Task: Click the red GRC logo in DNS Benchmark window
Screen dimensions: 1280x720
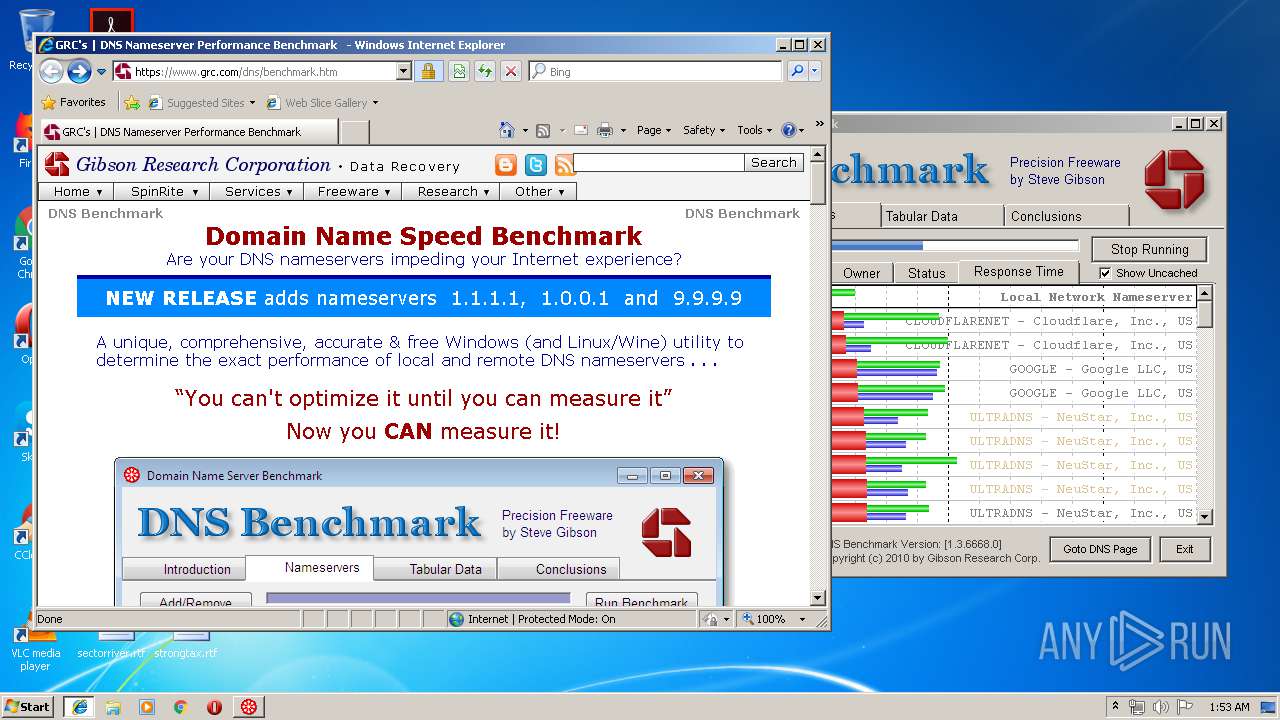Action: 1174,179
